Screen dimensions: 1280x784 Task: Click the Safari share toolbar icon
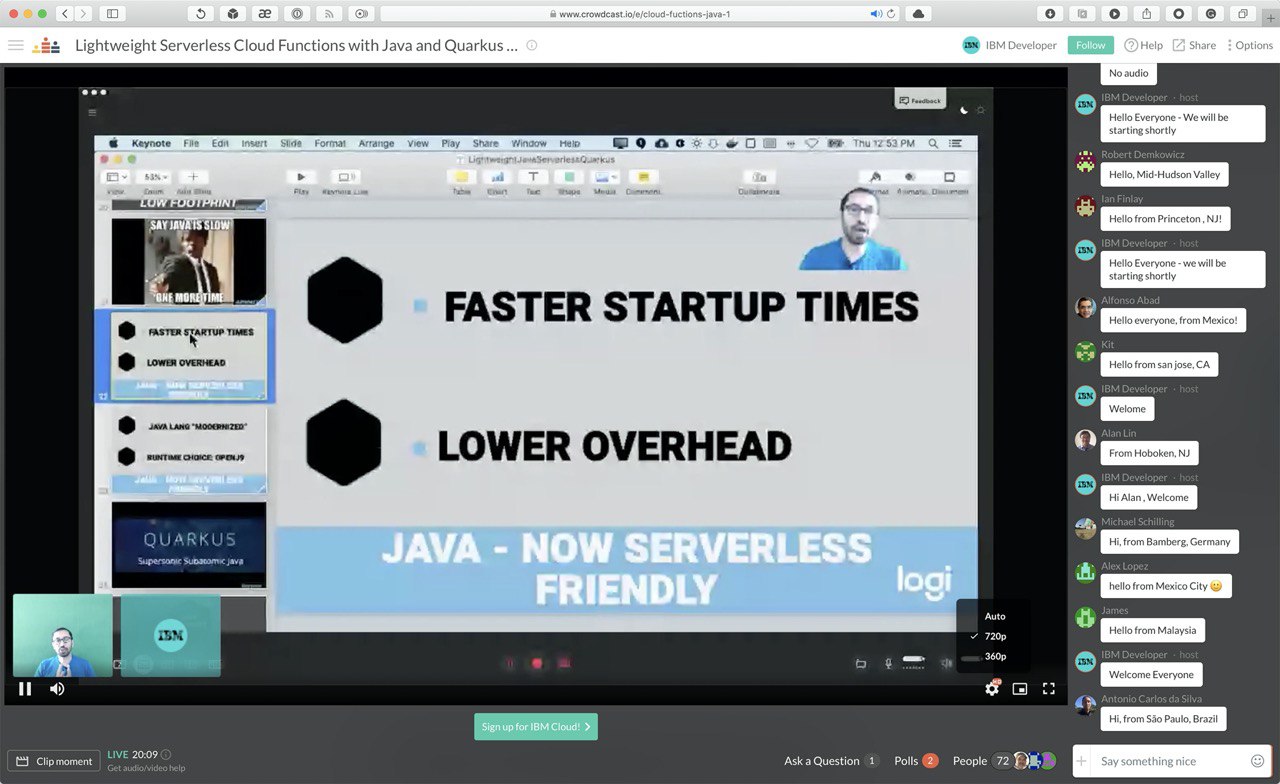point(1146,13)
